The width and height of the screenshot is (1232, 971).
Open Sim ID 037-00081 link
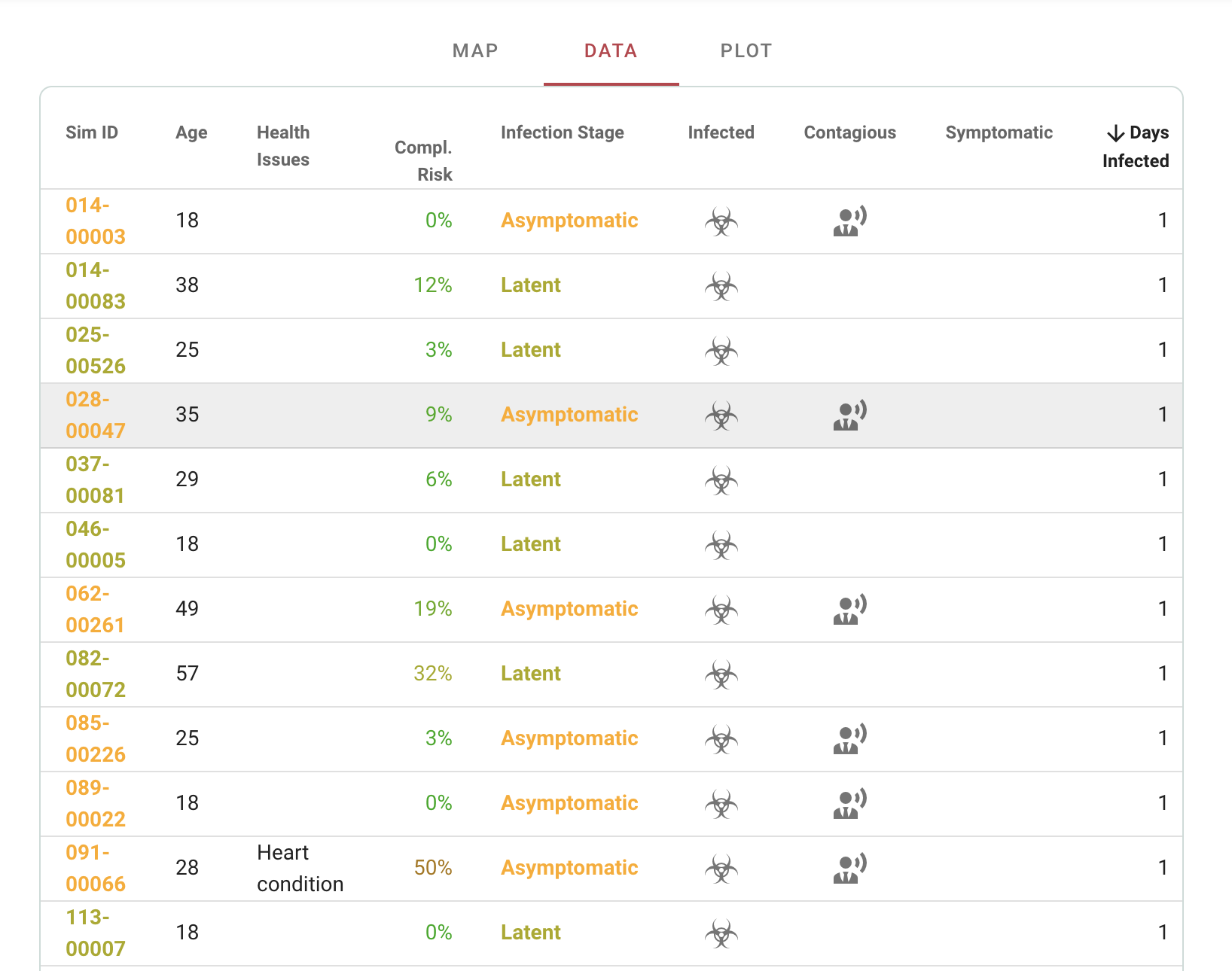[95, 480]
